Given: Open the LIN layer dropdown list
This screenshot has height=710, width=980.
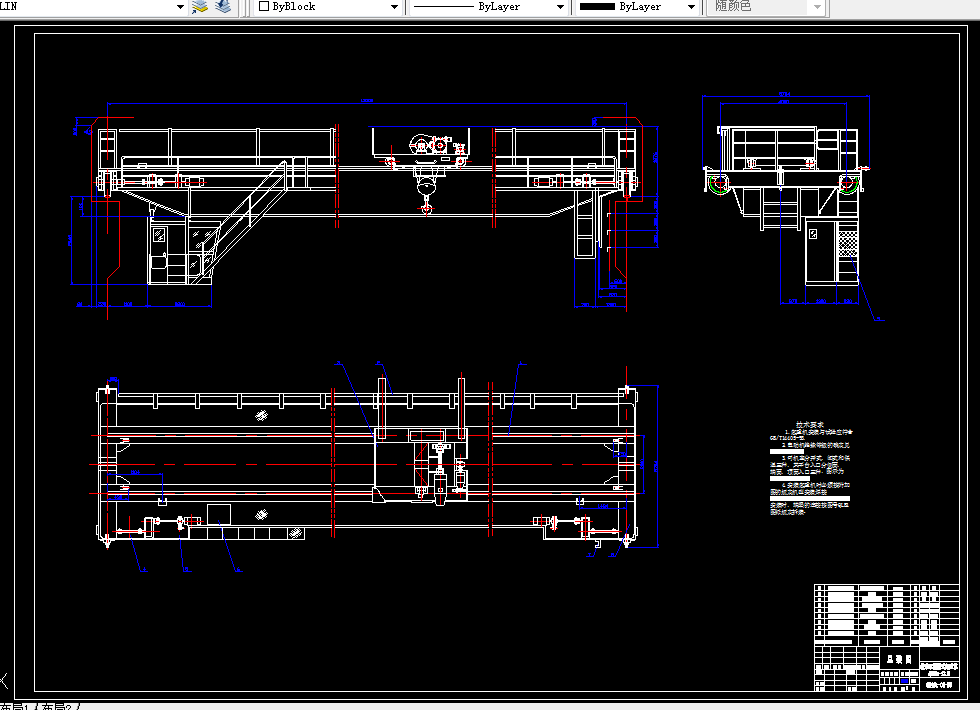Looking at the screenshot, I should (x=180, y=7).
